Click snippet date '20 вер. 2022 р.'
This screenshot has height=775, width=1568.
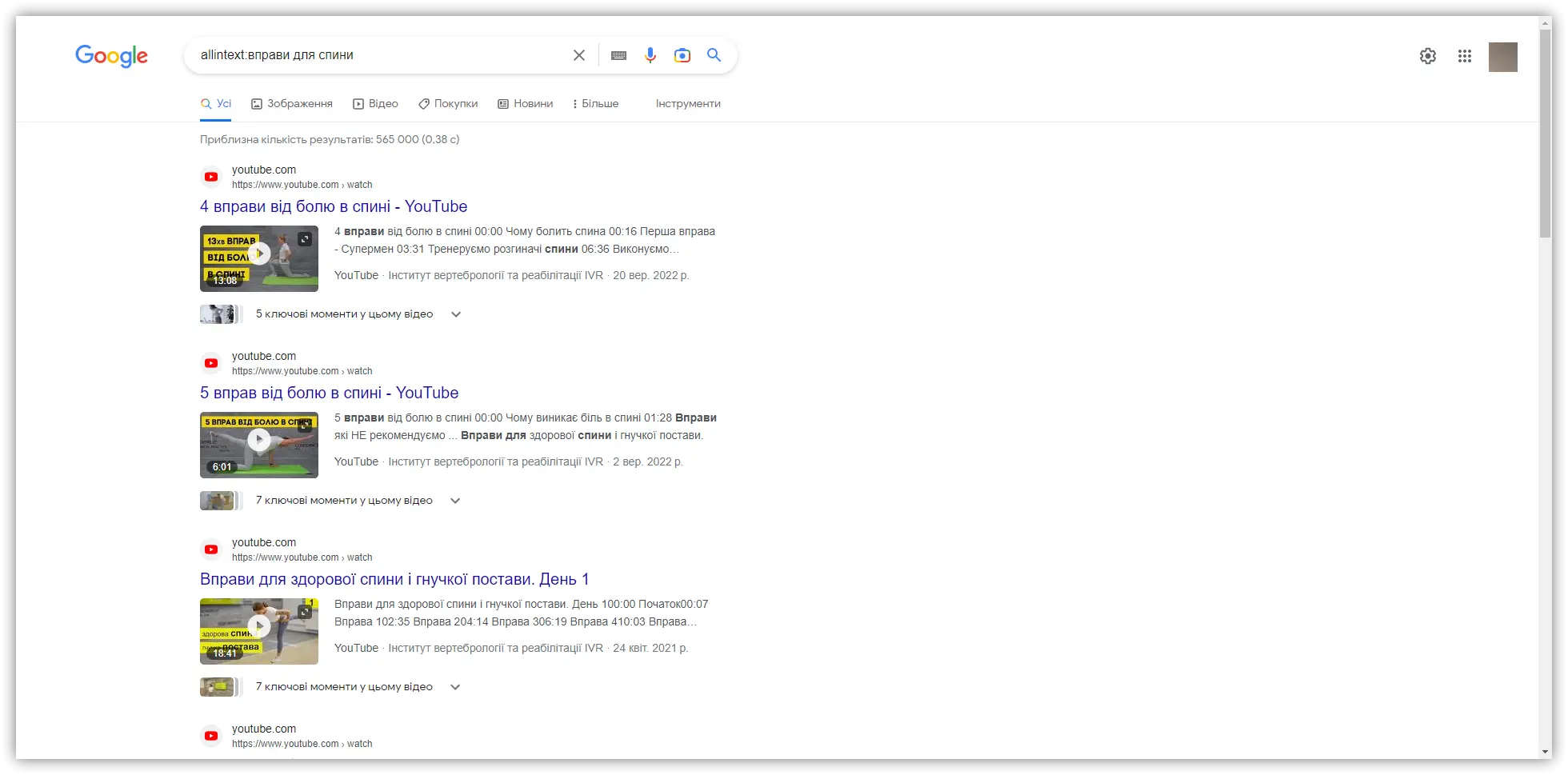coord(651,275)
